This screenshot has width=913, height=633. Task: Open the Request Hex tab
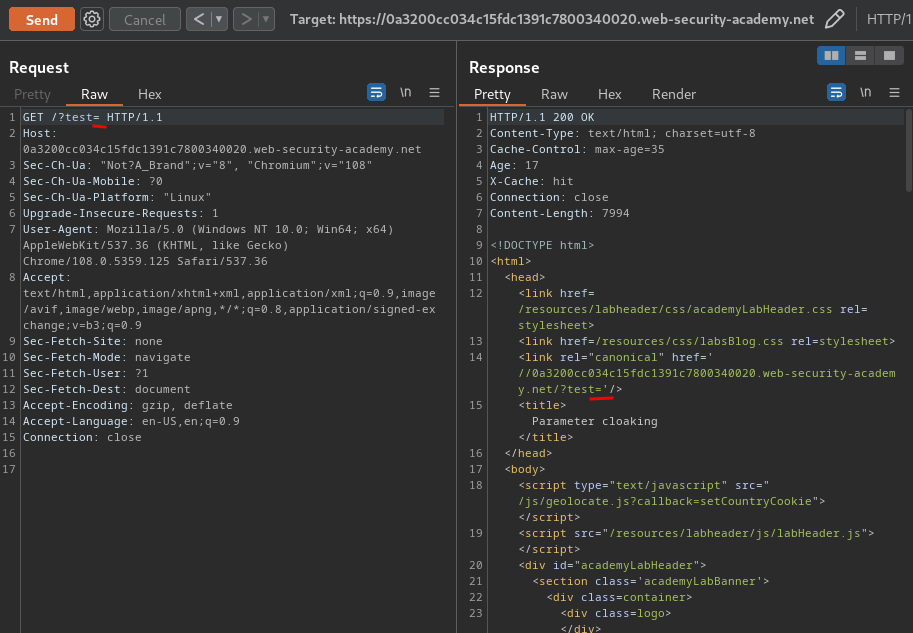150,94
